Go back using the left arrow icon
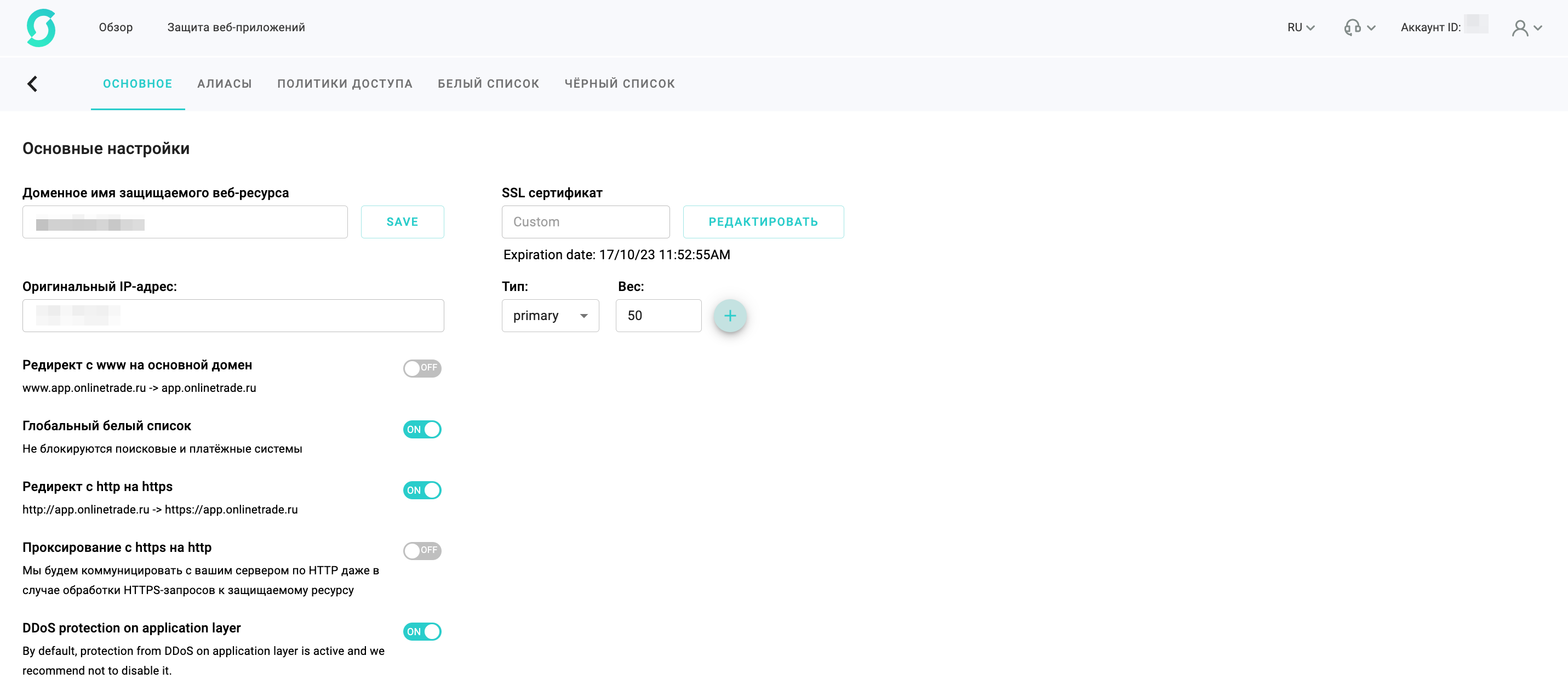 pos(32,83)
